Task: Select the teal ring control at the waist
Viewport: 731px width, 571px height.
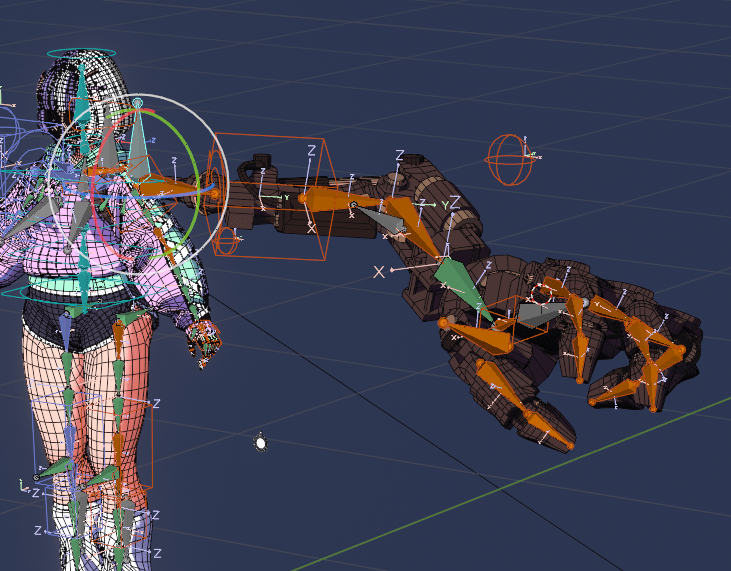Action: click(x=60, y=294)
